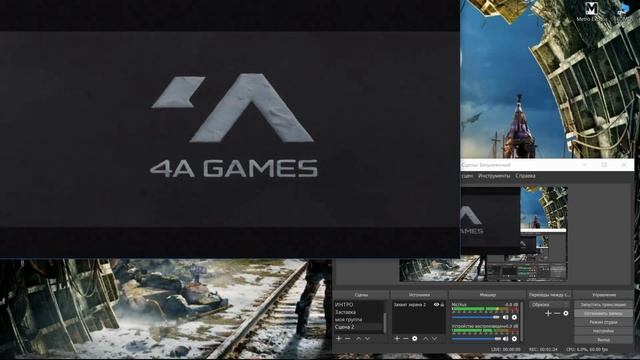The height and width of the screenshot is (360, 640).
Task: Click the upper mixer channel volume slider
Action: point(476,317)
